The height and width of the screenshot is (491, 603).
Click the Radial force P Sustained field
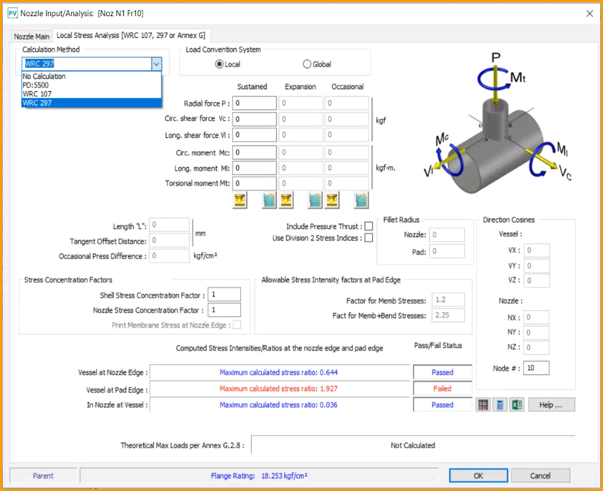pos(256,103)
